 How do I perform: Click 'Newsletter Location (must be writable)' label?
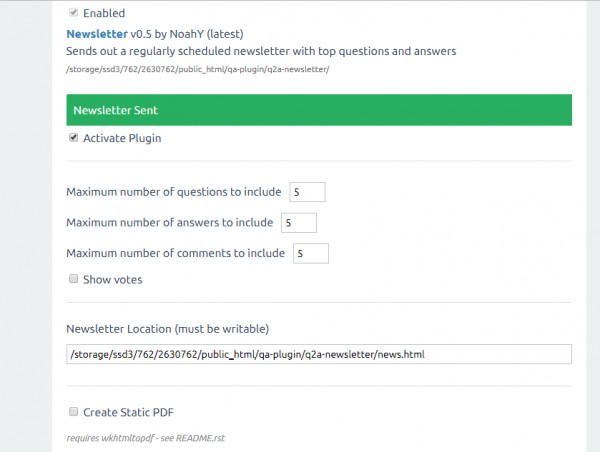(x=167, y=329)
